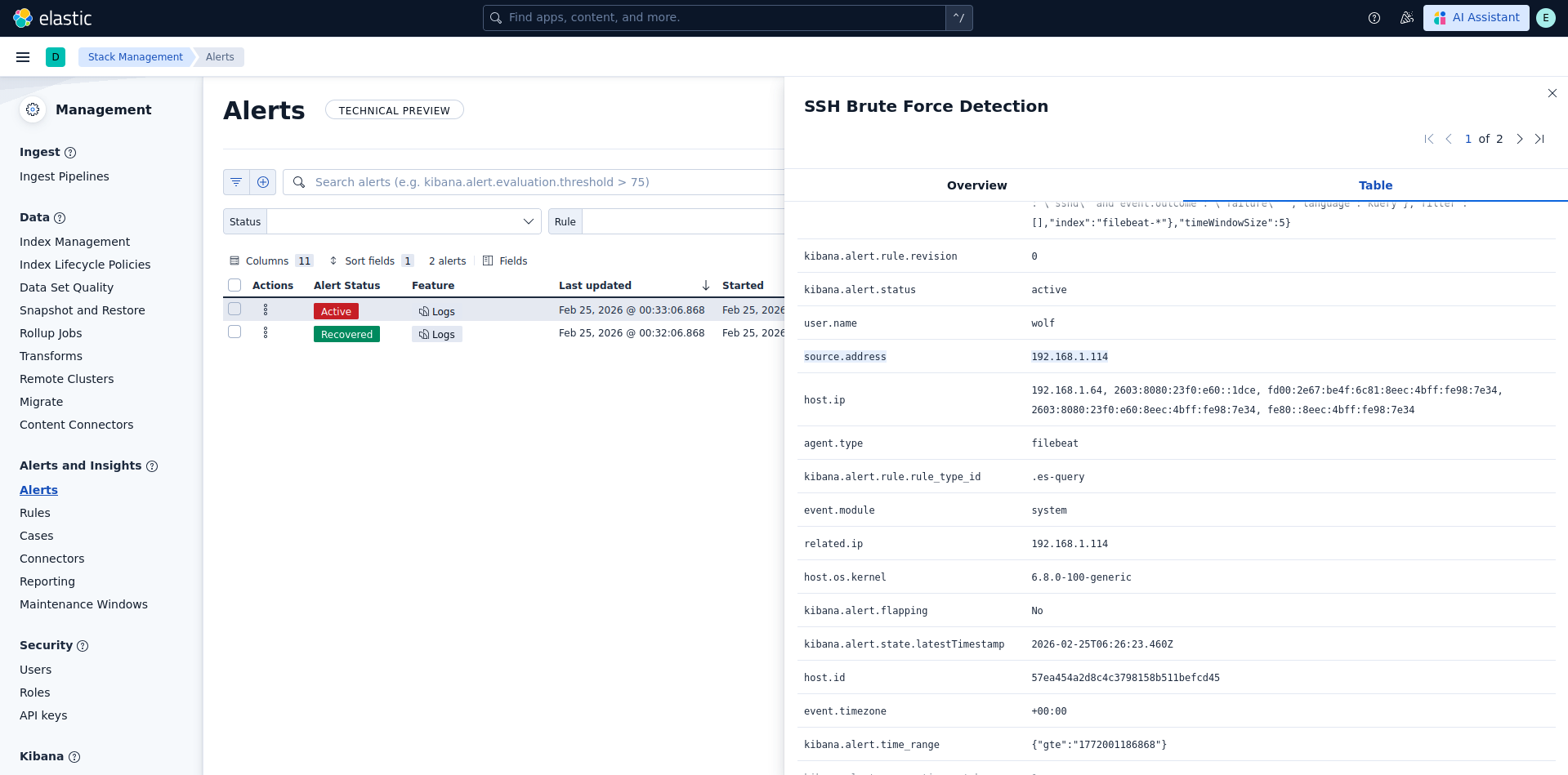Close the SSH Brute Force Detection flyout

(x=1552, y=94)
